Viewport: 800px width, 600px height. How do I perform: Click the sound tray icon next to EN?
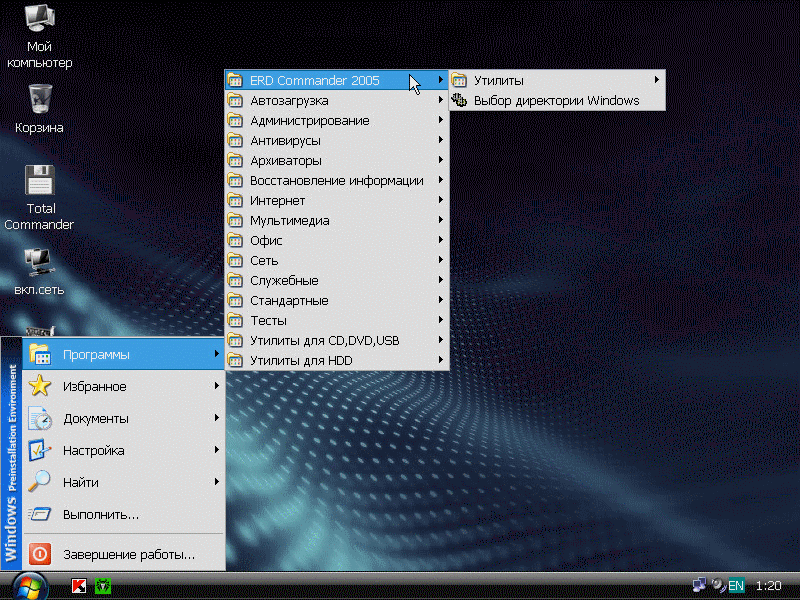click(718, 585)
